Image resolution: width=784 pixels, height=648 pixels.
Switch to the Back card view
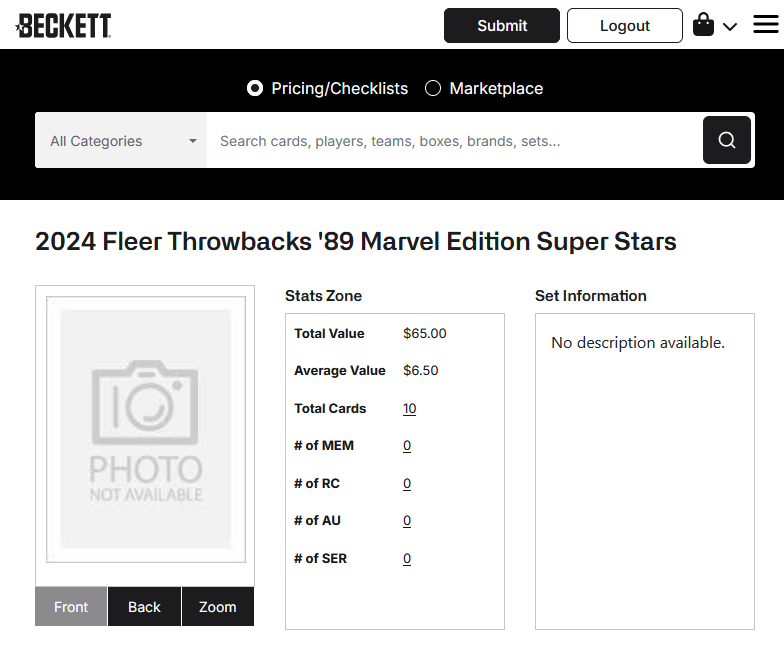(144, 606)
